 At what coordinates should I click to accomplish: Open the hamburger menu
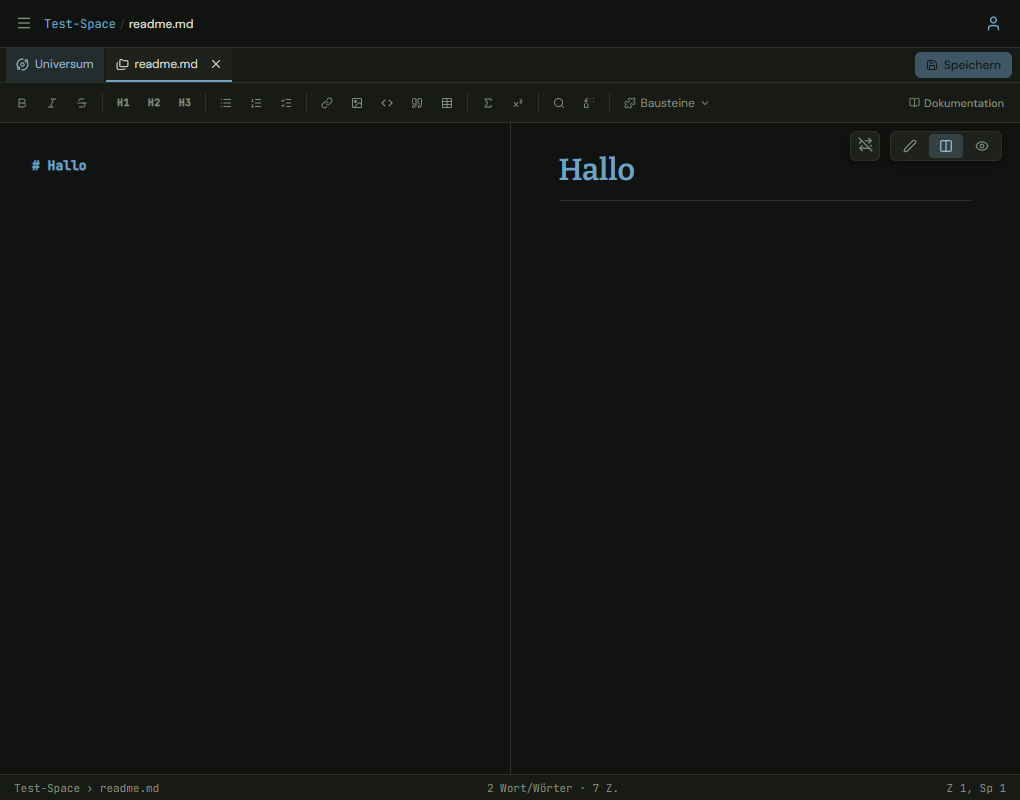(x=24, y=23)
